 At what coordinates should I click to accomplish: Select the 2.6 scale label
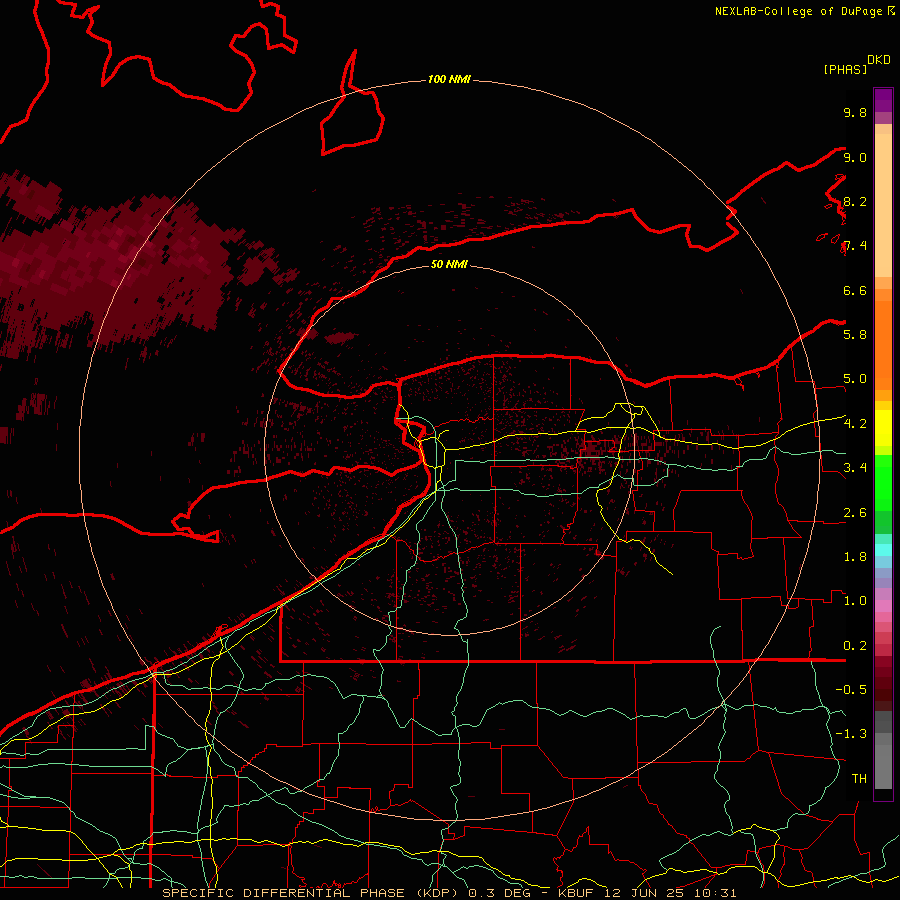(x=855, y=512)
